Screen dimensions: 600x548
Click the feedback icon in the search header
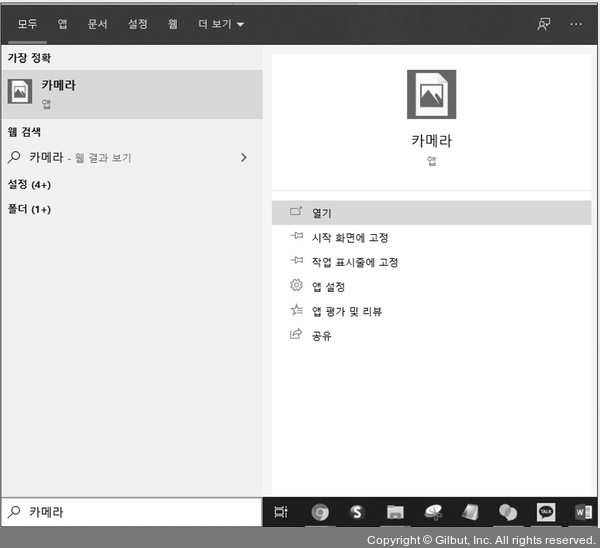[544, 24]
